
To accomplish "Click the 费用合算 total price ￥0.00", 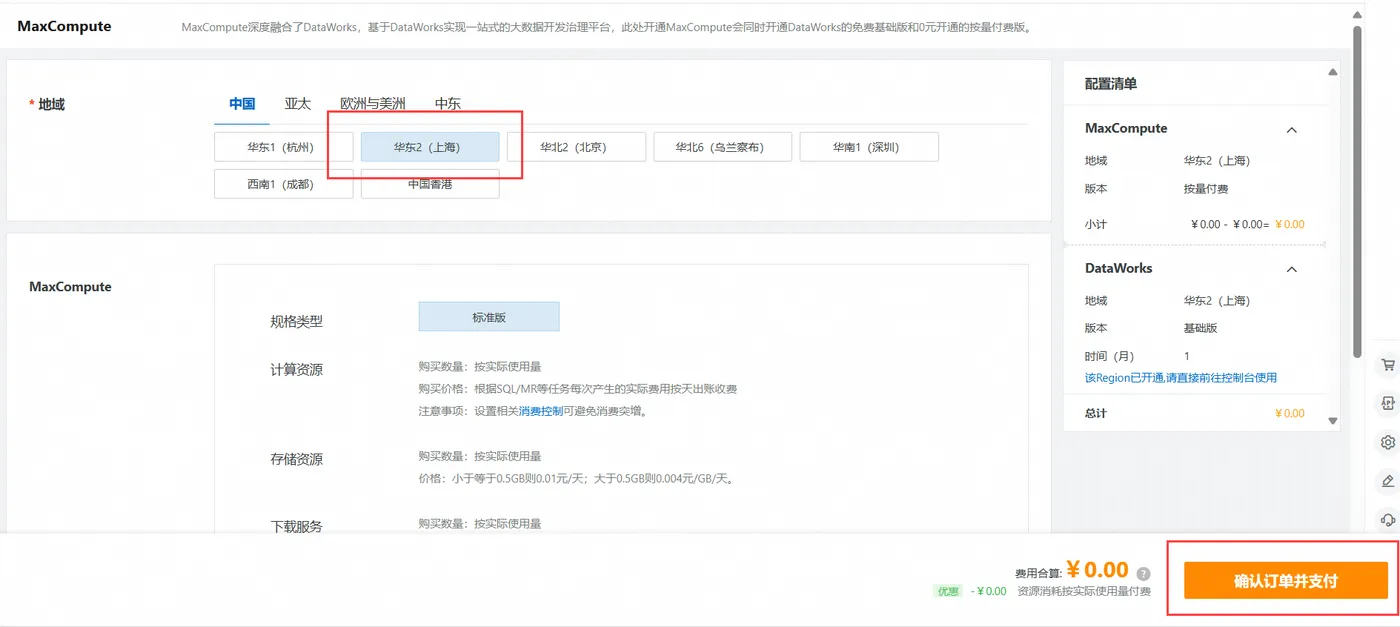I will [x=1097, y=570].
